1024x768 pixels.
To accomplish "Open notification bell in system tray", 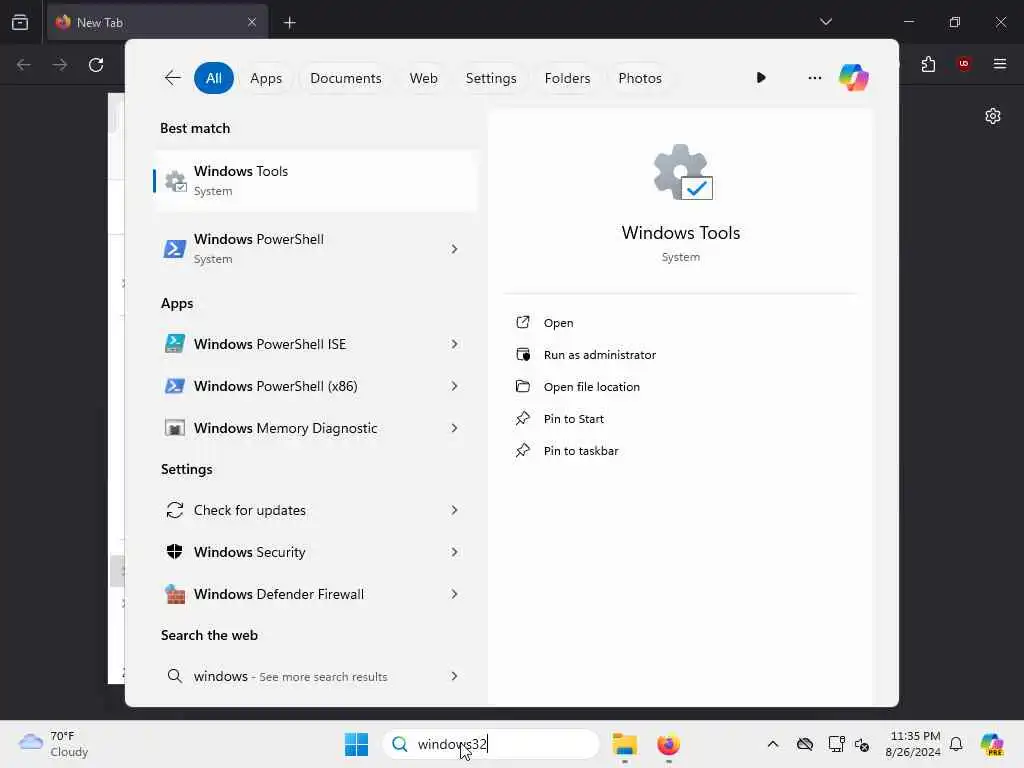I will point(956,744).
